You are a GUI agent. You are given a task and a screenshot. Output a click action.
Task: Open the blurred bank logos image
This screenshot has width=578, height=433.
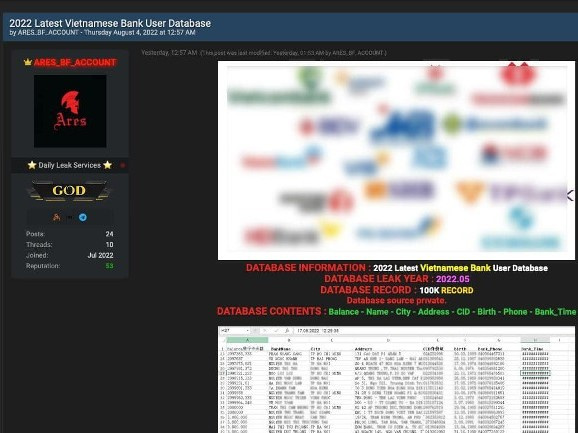pos(396,160)
